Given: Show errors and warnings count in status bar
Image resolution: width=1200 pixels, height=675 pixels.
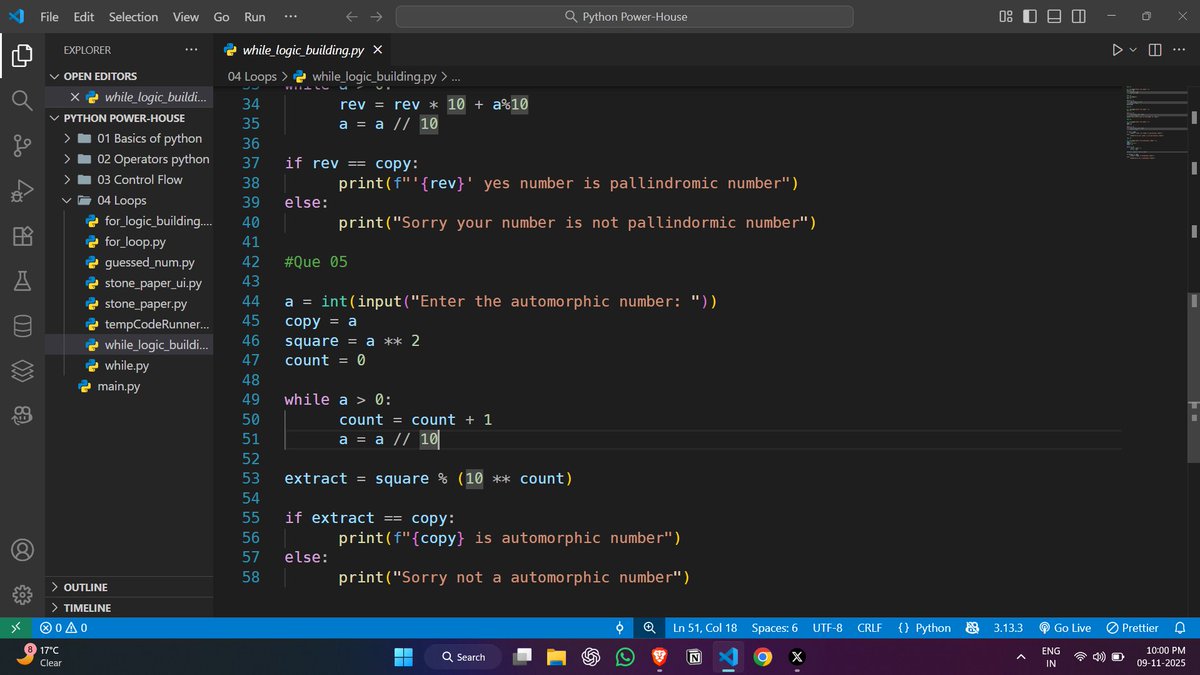Looking at the screenshot, I should point(63,628).
